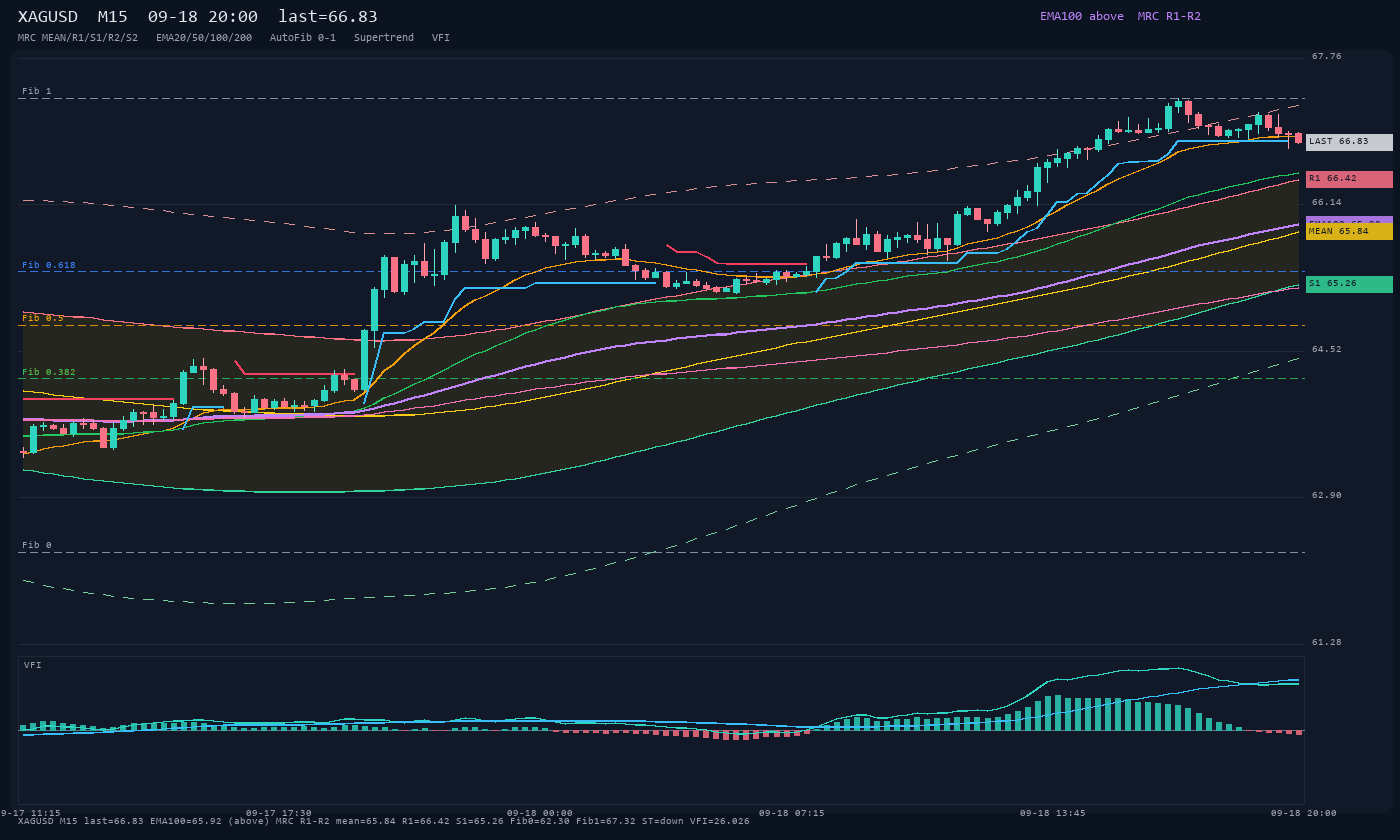Viewport: 1400px width, 840px height.
Task: Select the AutoFib 0-1 indicator label
Action: [303, 38]
